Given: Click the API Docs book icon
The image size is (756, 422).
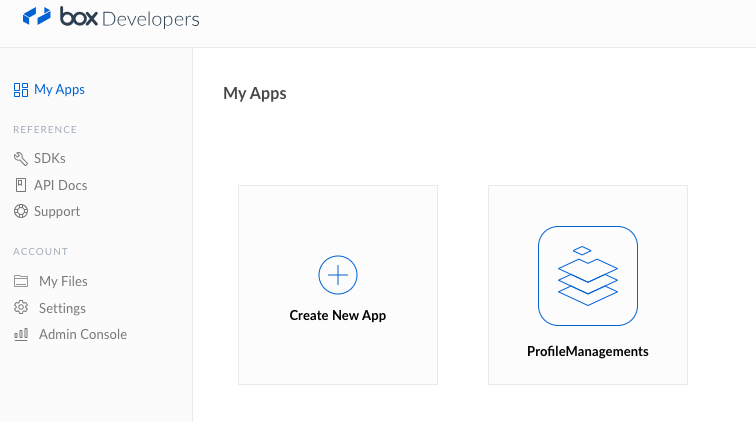Looking at the screenshot, I should click(x=21, y=185).
